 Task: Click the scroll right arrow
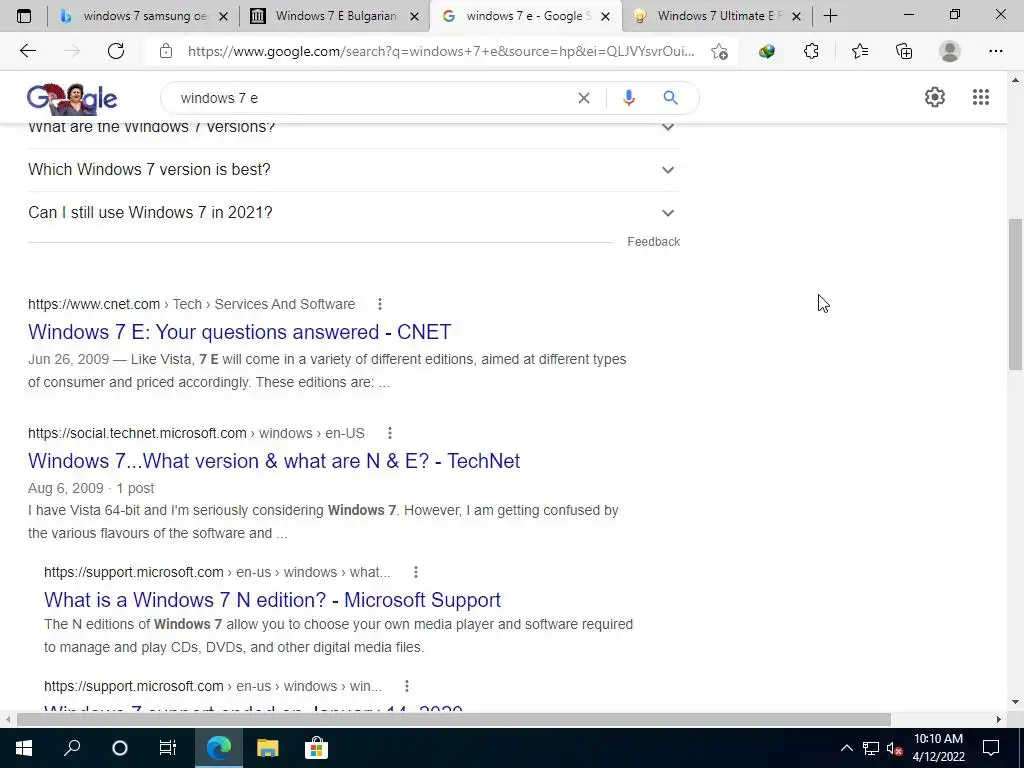coord(999,719)
